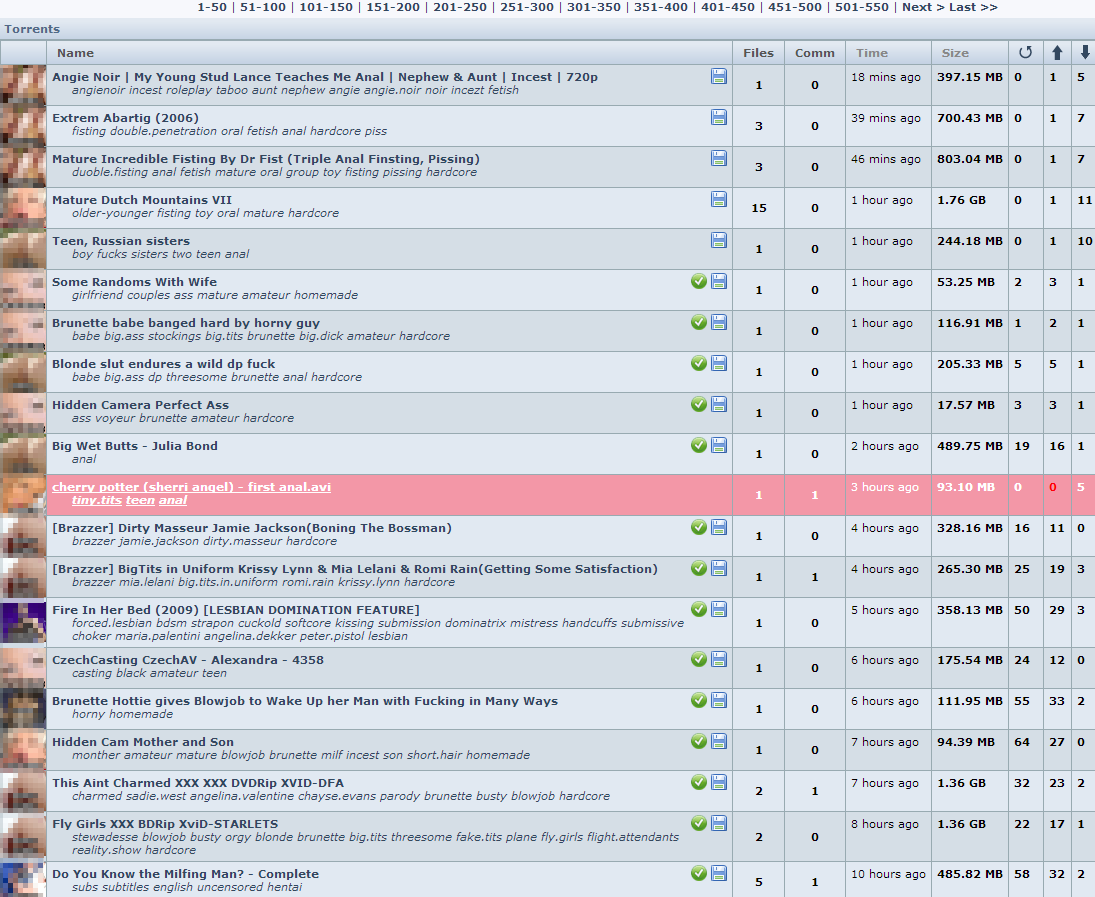This screenshot has height=897, width=1095.
Task: Click the save icon for Fire In Her Bed (2009)
Action: pyautogui.click(x=719, y=609)
